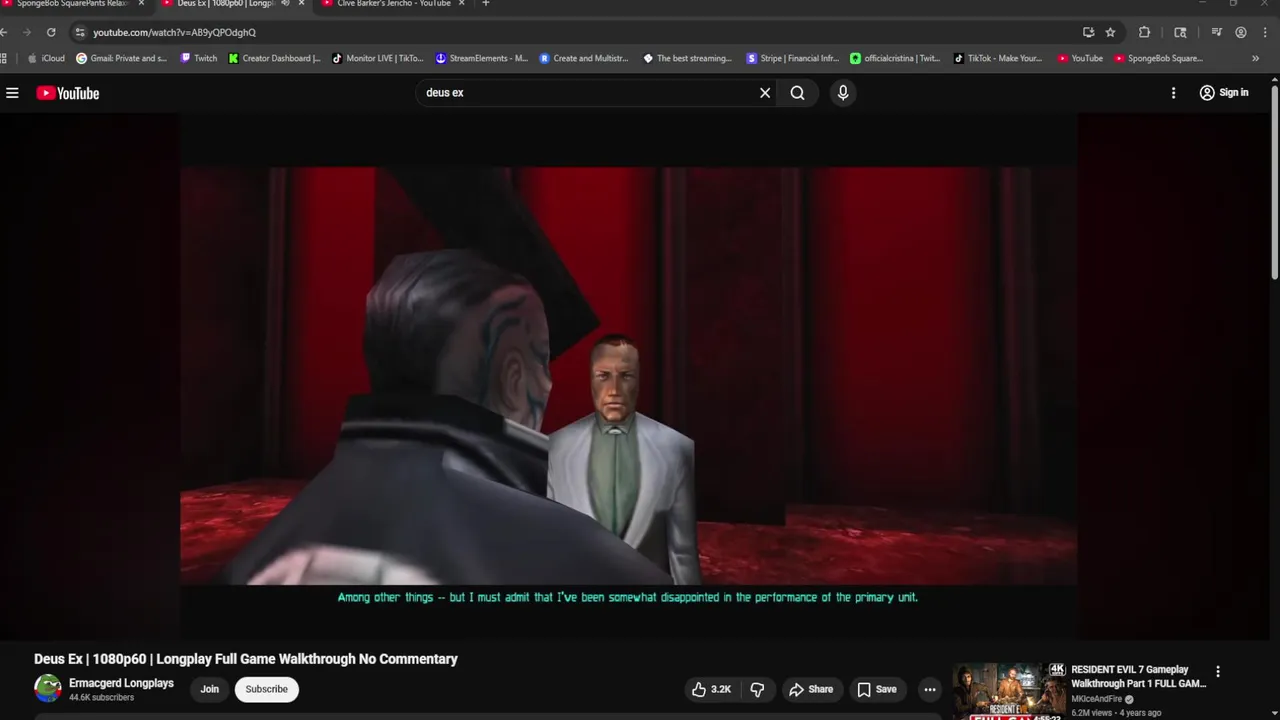Image resolution: width=1280 pixels, height=720 pixels.
Task: Like the Deus Ex video
Action: pyautogui.click(x=711, y=689)
